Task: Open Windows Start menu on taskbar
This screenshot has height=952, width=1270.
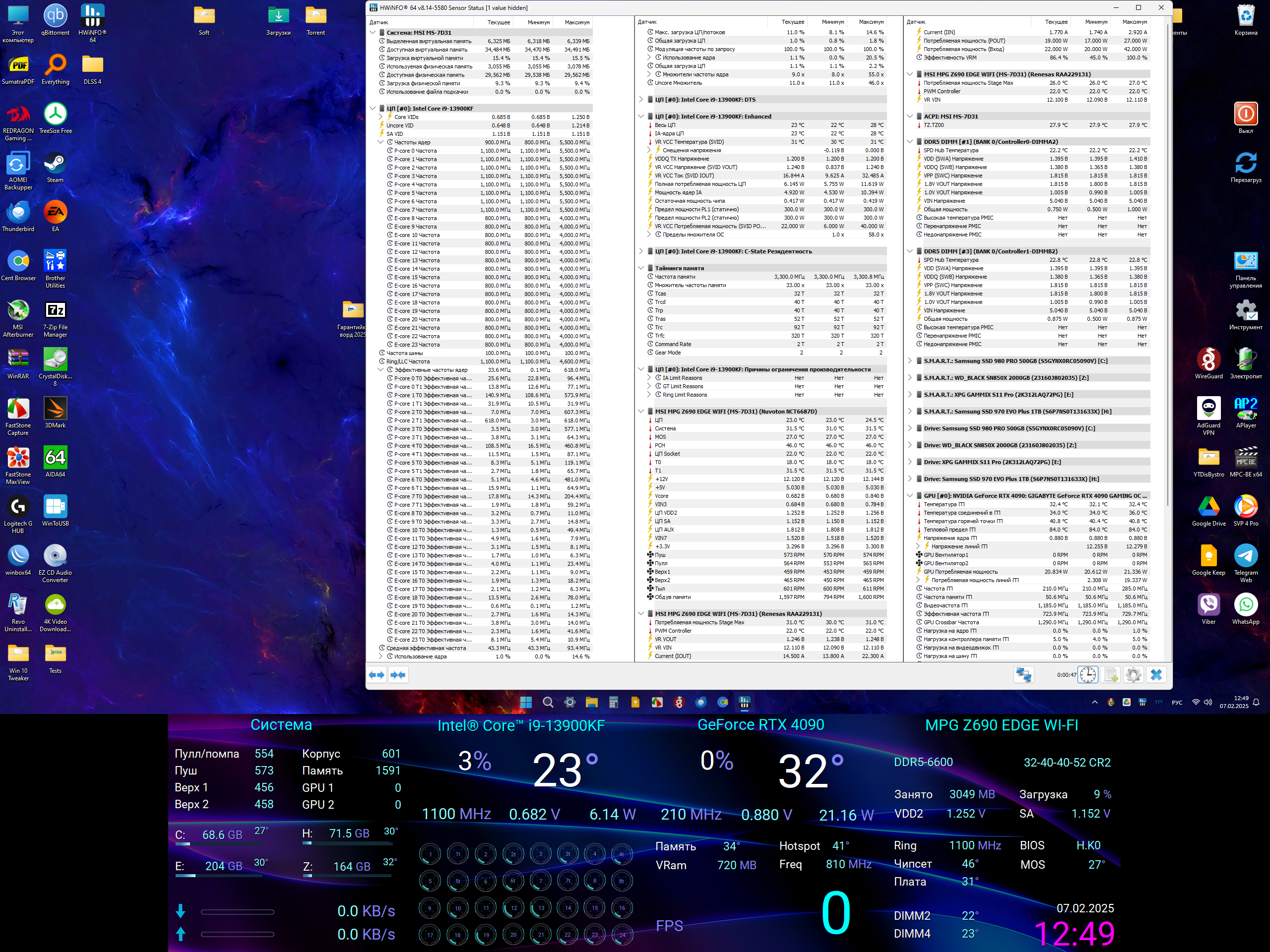Action: (525, 703)
